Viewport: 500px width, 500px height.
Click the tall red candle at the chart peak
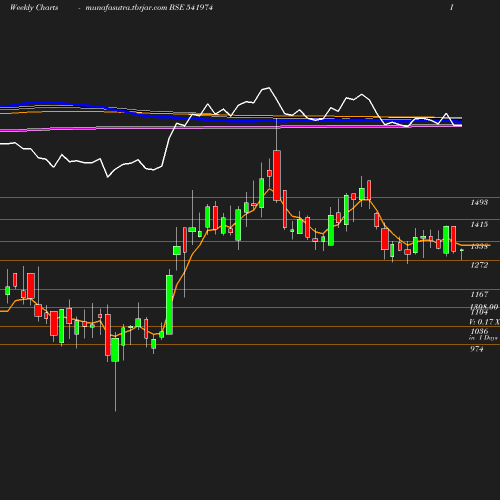click(x=277, y=175)
